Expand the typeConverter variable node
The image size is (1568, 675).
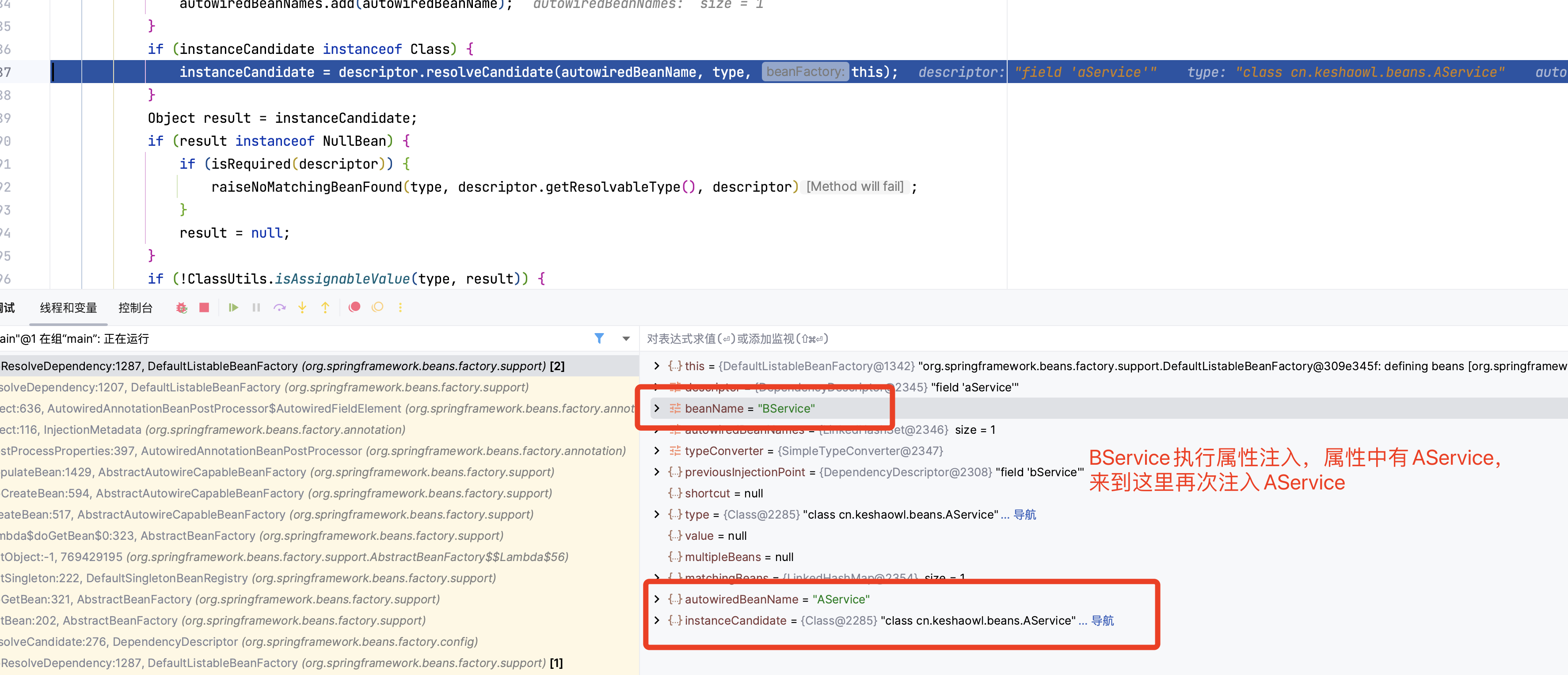click(656, 451)
